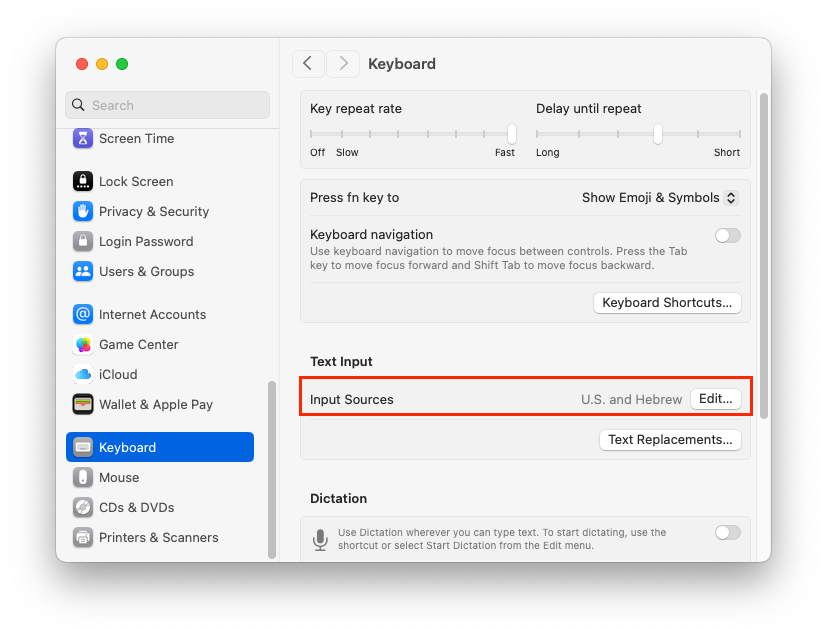Open CDs & DVDs disc icon
This screenshot has height=636, width=827.
(83, 507)
